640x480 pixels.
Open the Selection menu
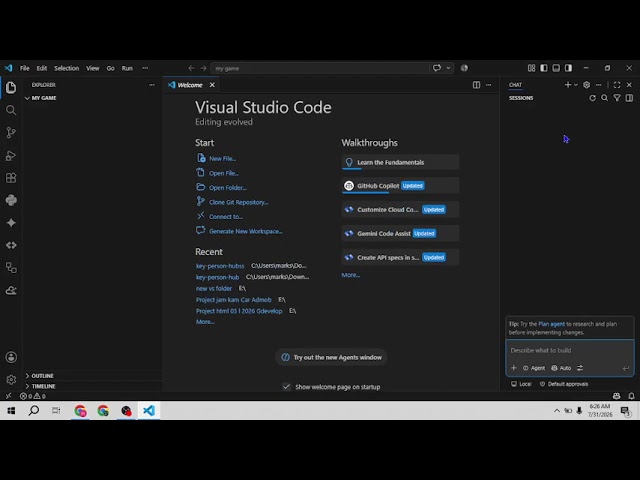67,68
